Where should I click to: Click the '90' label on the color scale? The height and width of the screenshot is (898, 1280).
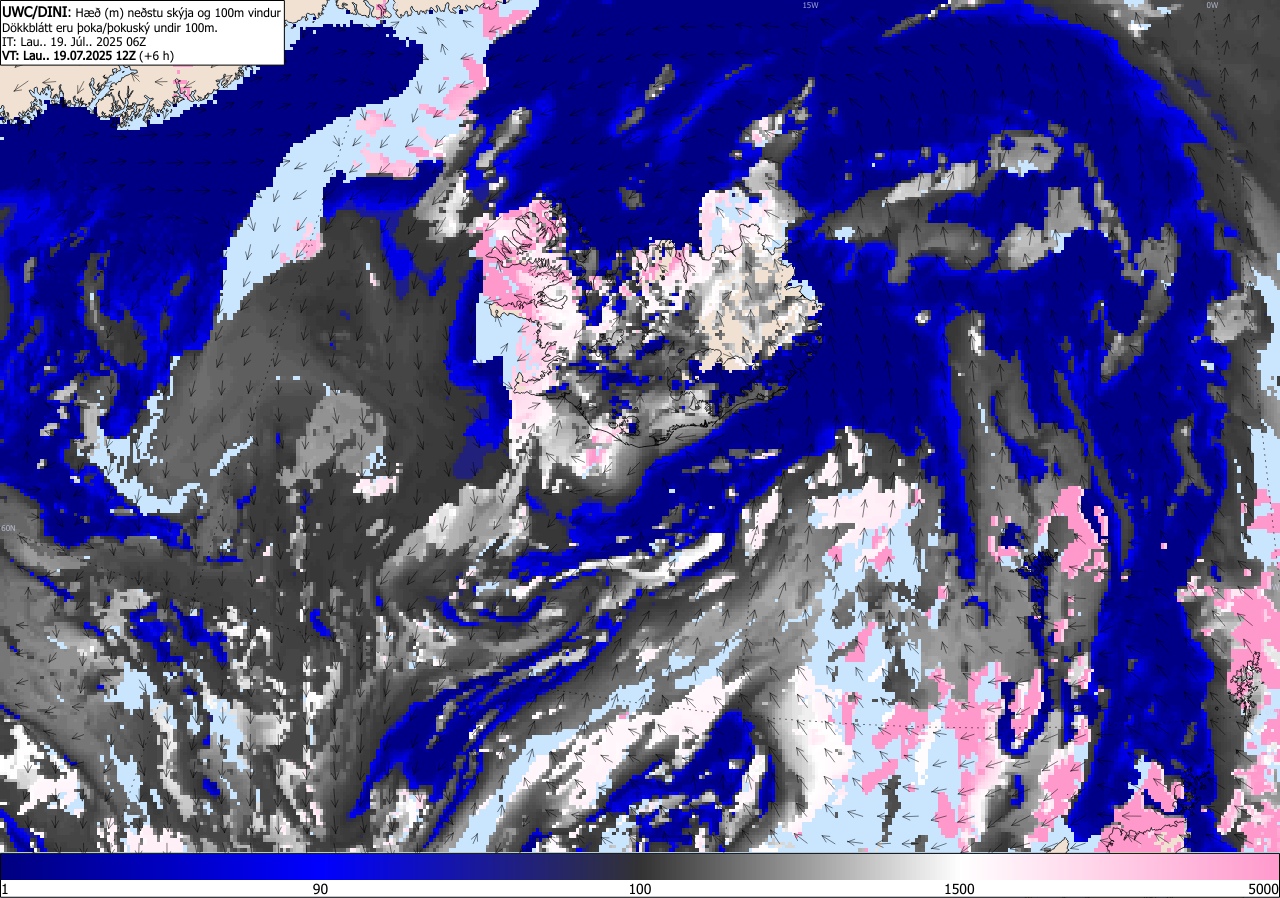tap(320, 889)
